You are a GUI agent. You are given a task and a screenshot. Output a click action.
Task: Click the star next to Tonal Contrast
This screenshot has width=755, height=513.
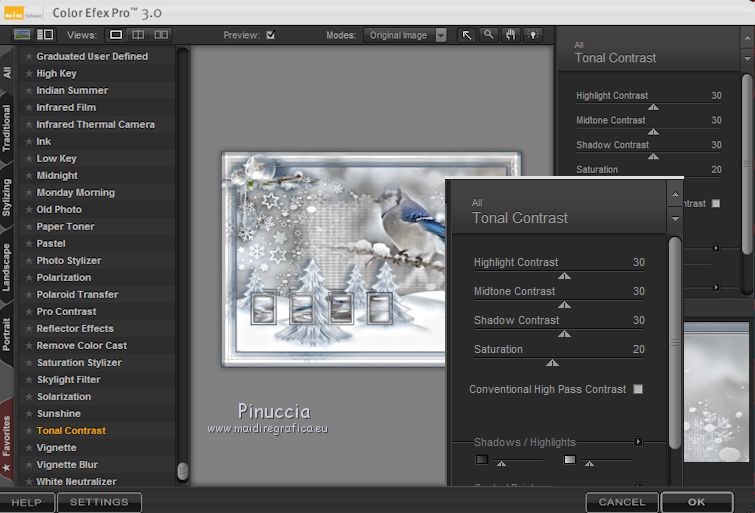29,431
